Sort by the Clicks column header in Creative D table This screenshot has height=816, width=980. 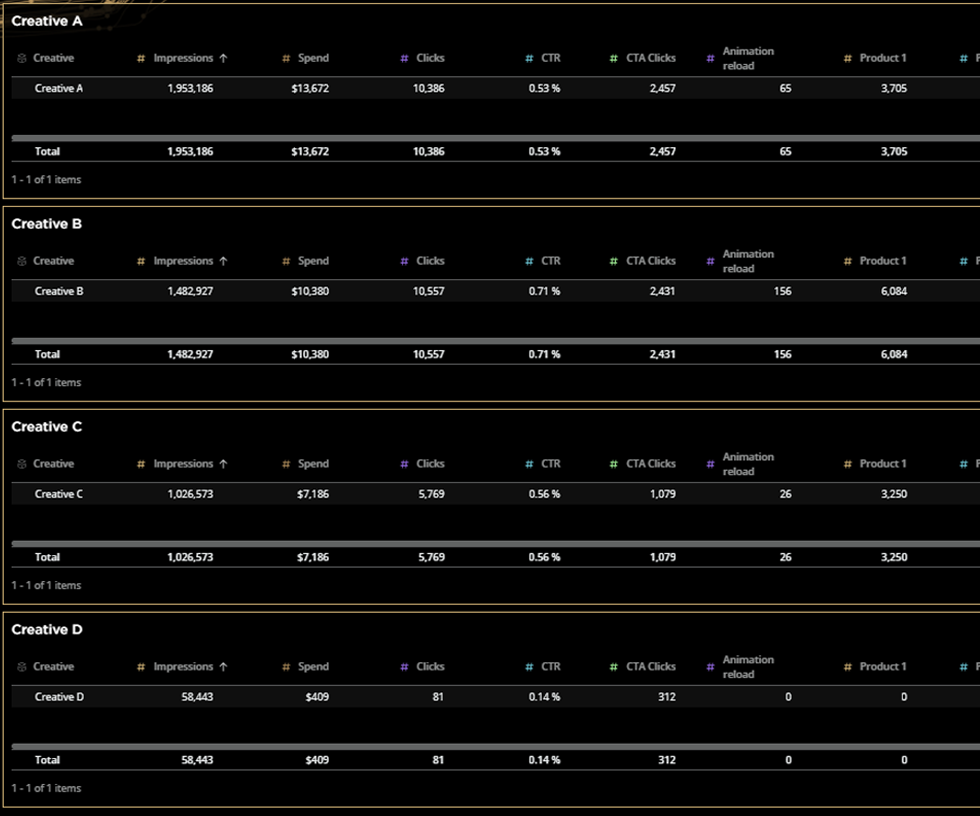430,667
